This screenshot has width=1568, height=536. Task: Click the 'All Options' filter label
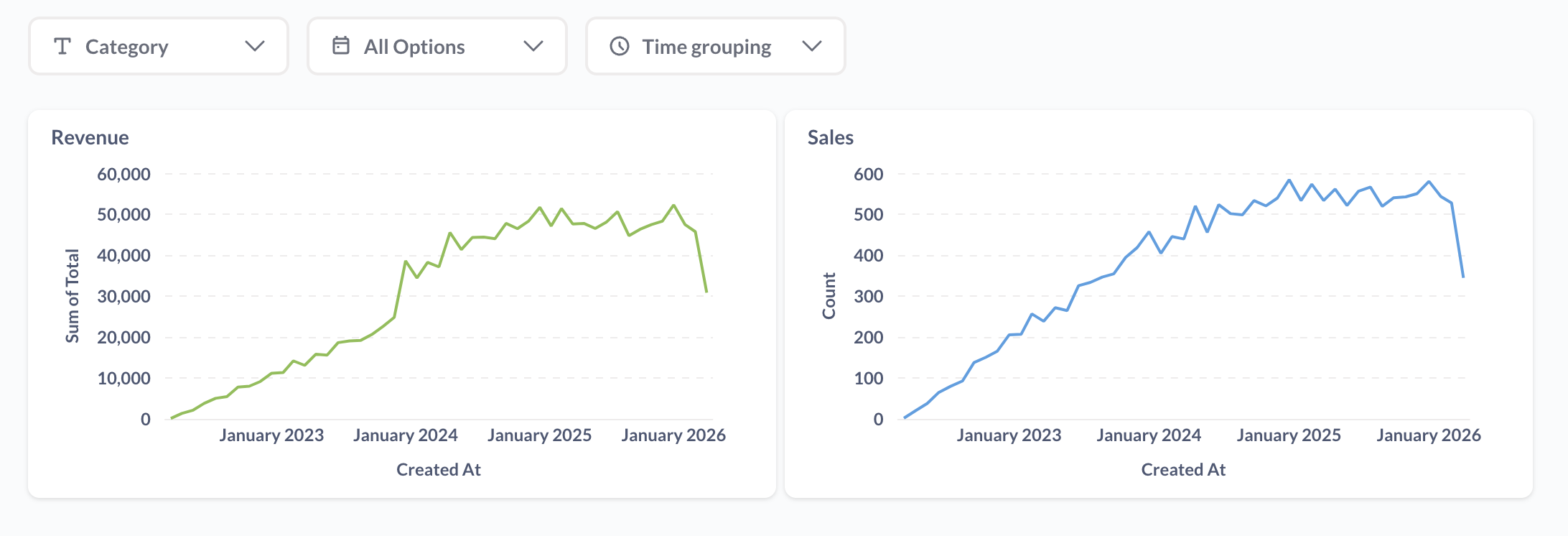point(414,47)
